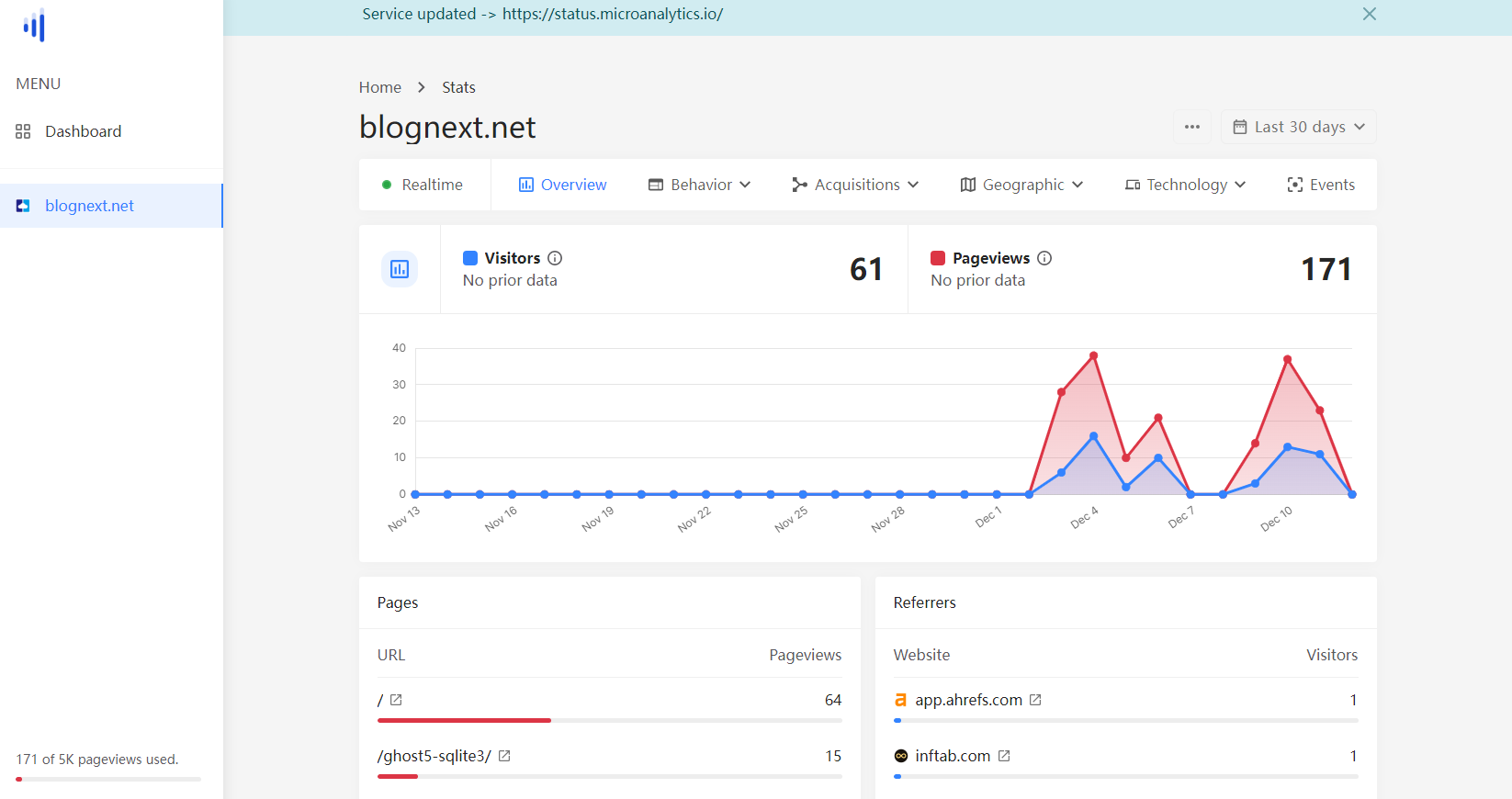This screenshot has width=1512, height=799.
Task: Click the pageviews usage progress bar
Action: (x=108, y=779)
